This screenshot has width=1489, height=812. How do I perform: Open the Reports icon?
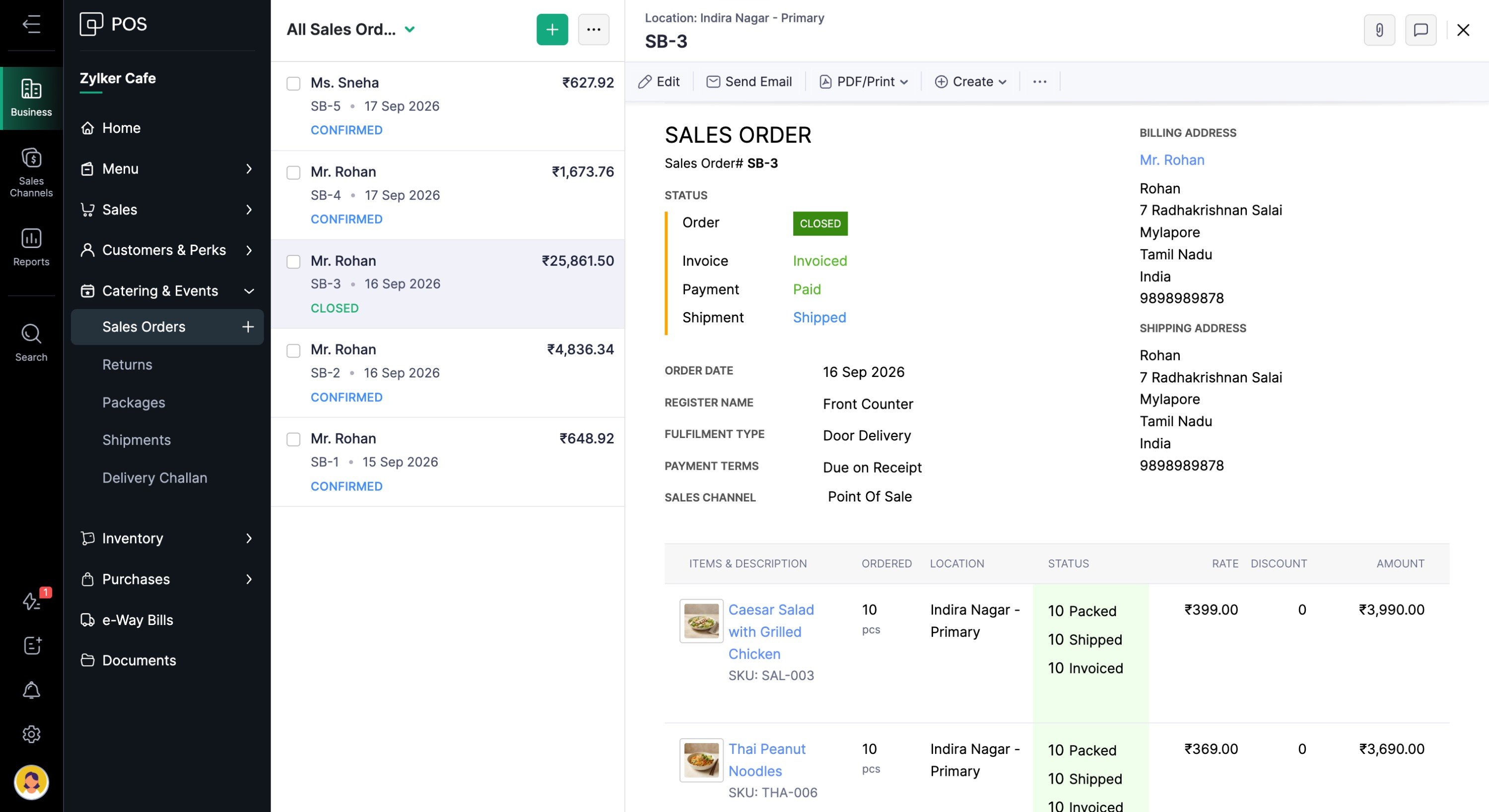[31, 247]
